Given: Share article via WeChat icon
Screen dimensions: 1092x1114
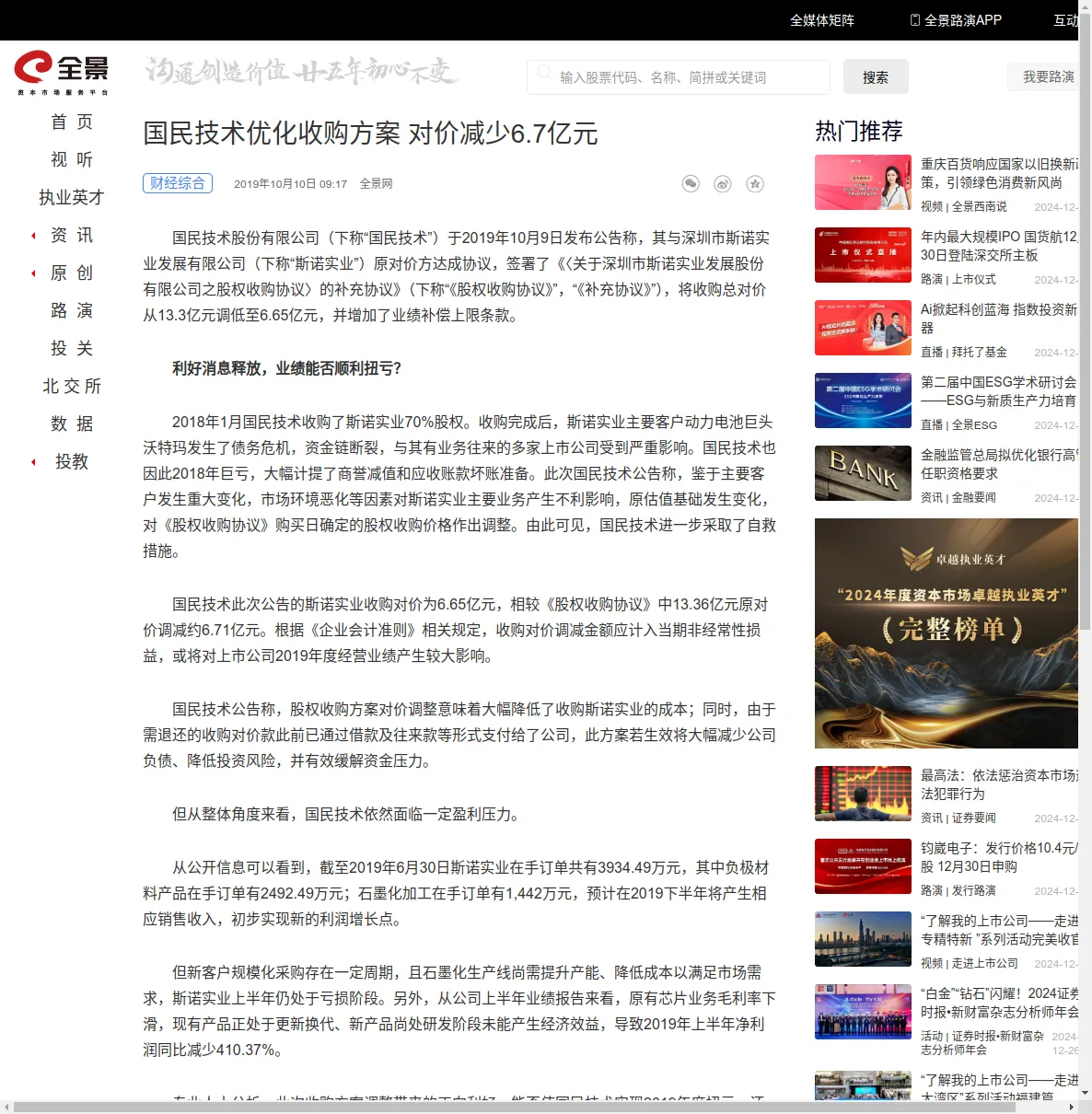Looking at the screenshot, I should point(691,184).
